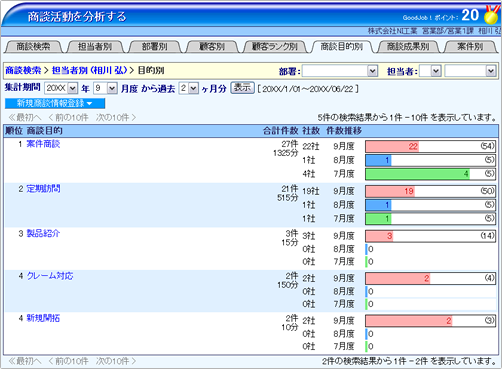Click the 件数推移 column header
Screen dimensions: 502x369
tap(344, 131)
